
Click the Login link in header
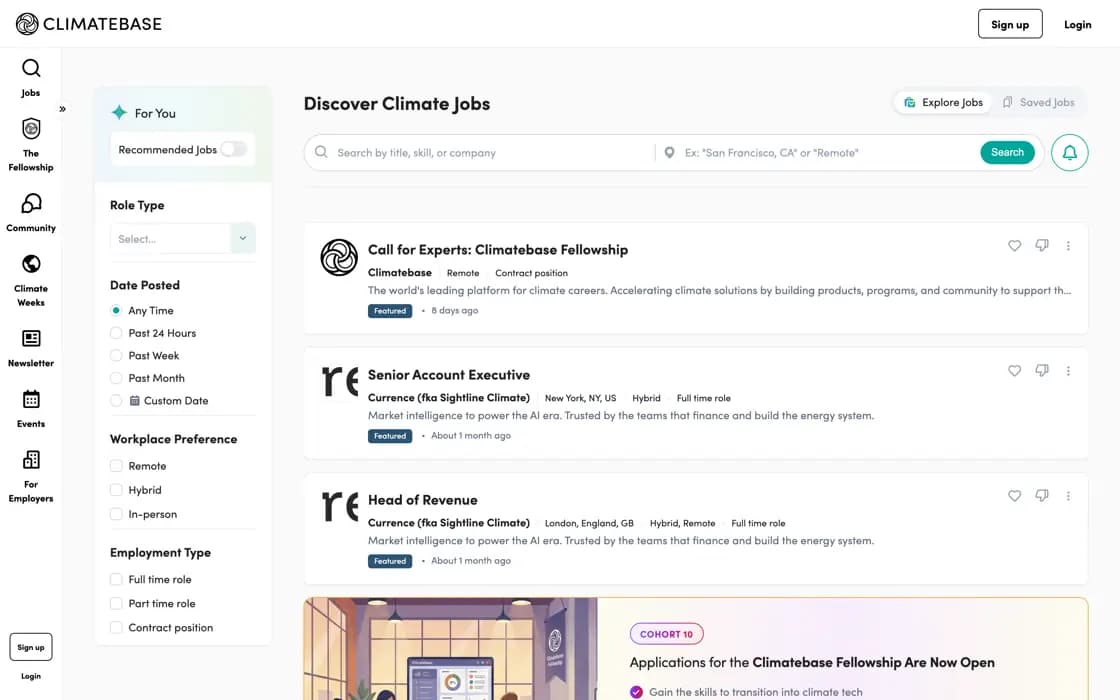pyautogui.click(x=1077, y=24)
